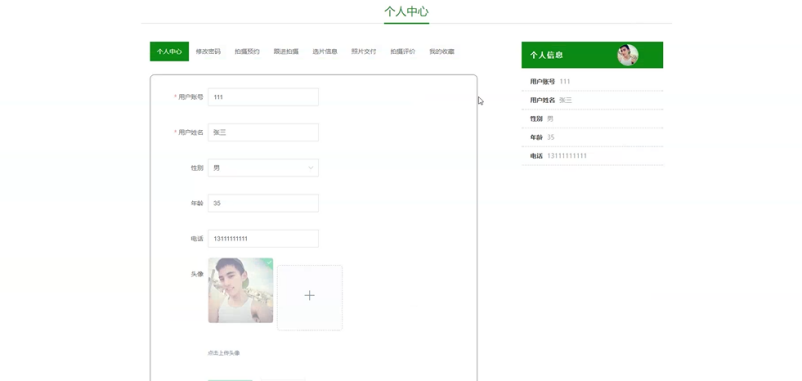
Task: Open the 个人中心 tab
Action: [169, 51]
